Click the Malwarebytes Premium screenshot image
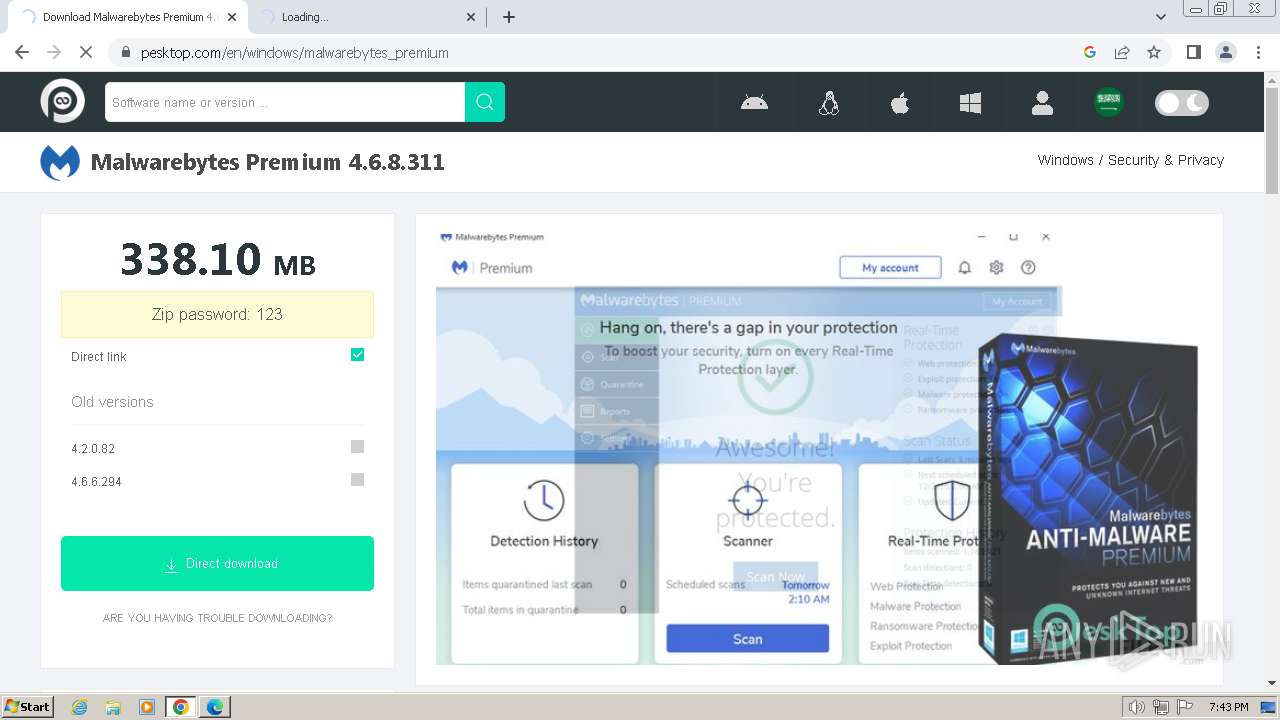 pos(819,449)
